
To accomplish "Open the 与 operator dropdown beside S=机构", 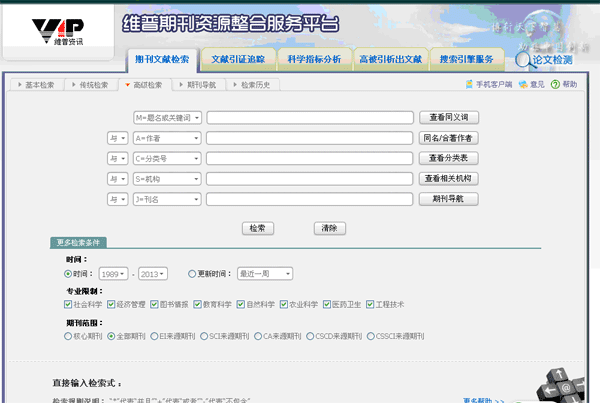I will [x=117, y=179].
